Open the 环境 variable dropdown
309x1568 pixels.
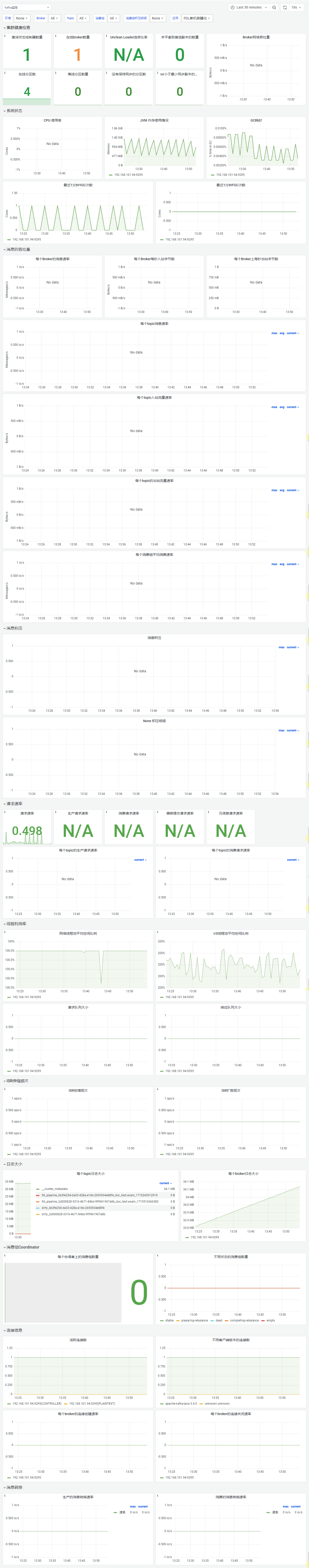click(x=22, y=18)
